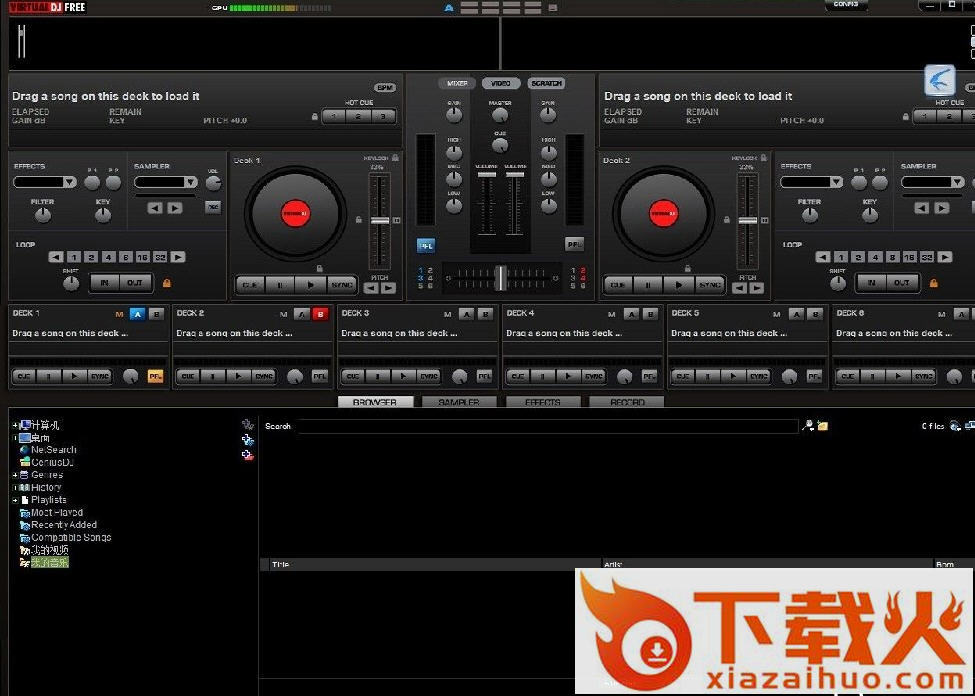Double the loop length on right deck
The width and height of the screenshot is (975, 696).
point(945,257)
